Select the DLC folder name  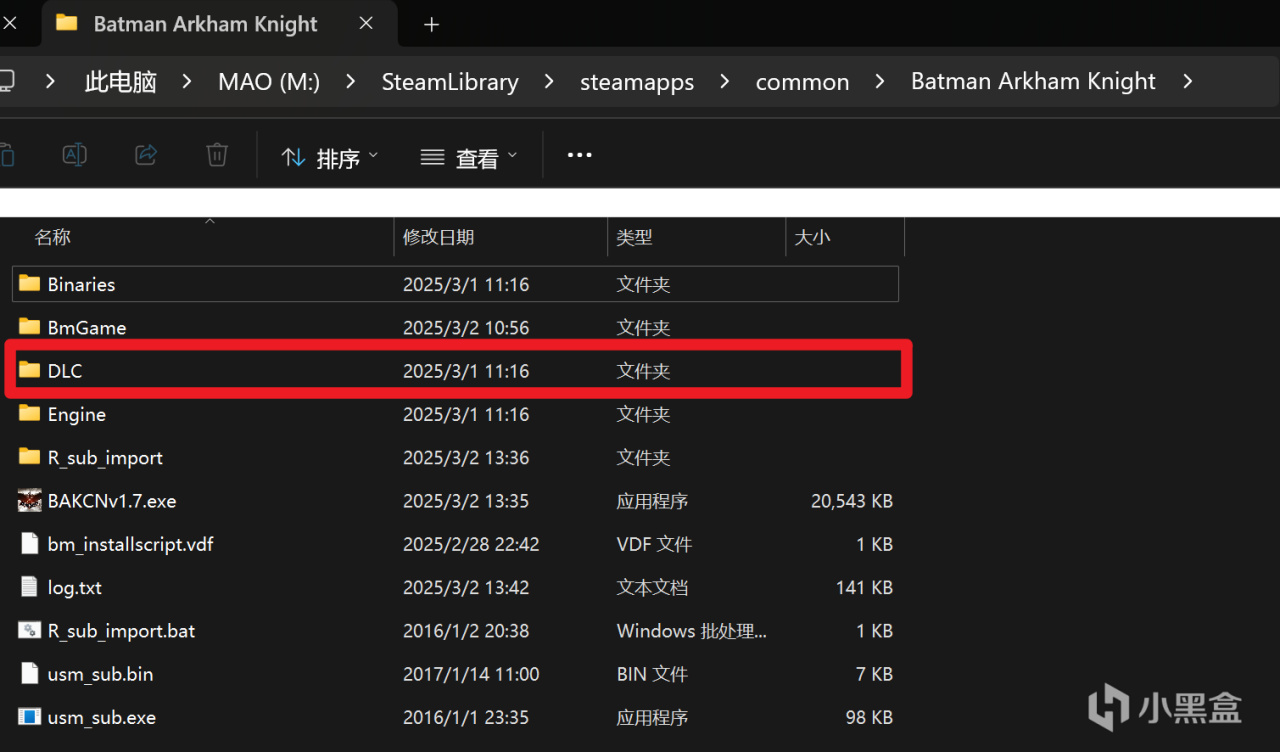[65, 371]
